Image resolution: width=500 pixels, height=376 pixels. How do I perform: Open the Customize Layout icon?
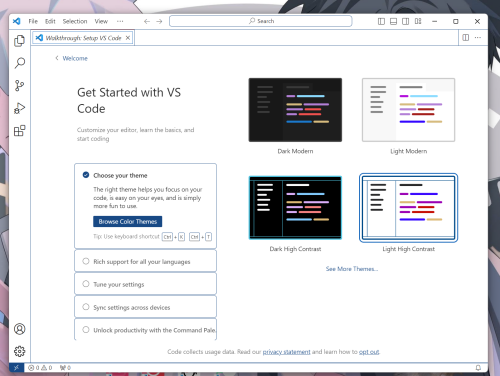pyautogui.click(x=418, y=21)
